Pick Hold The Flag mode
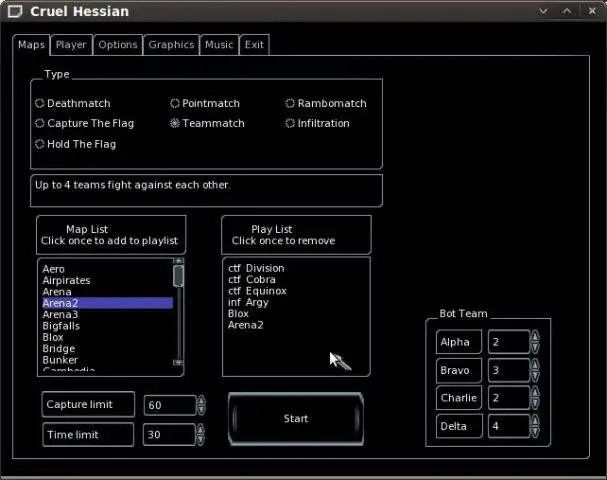The image size is (607, 480). [75, 144]
